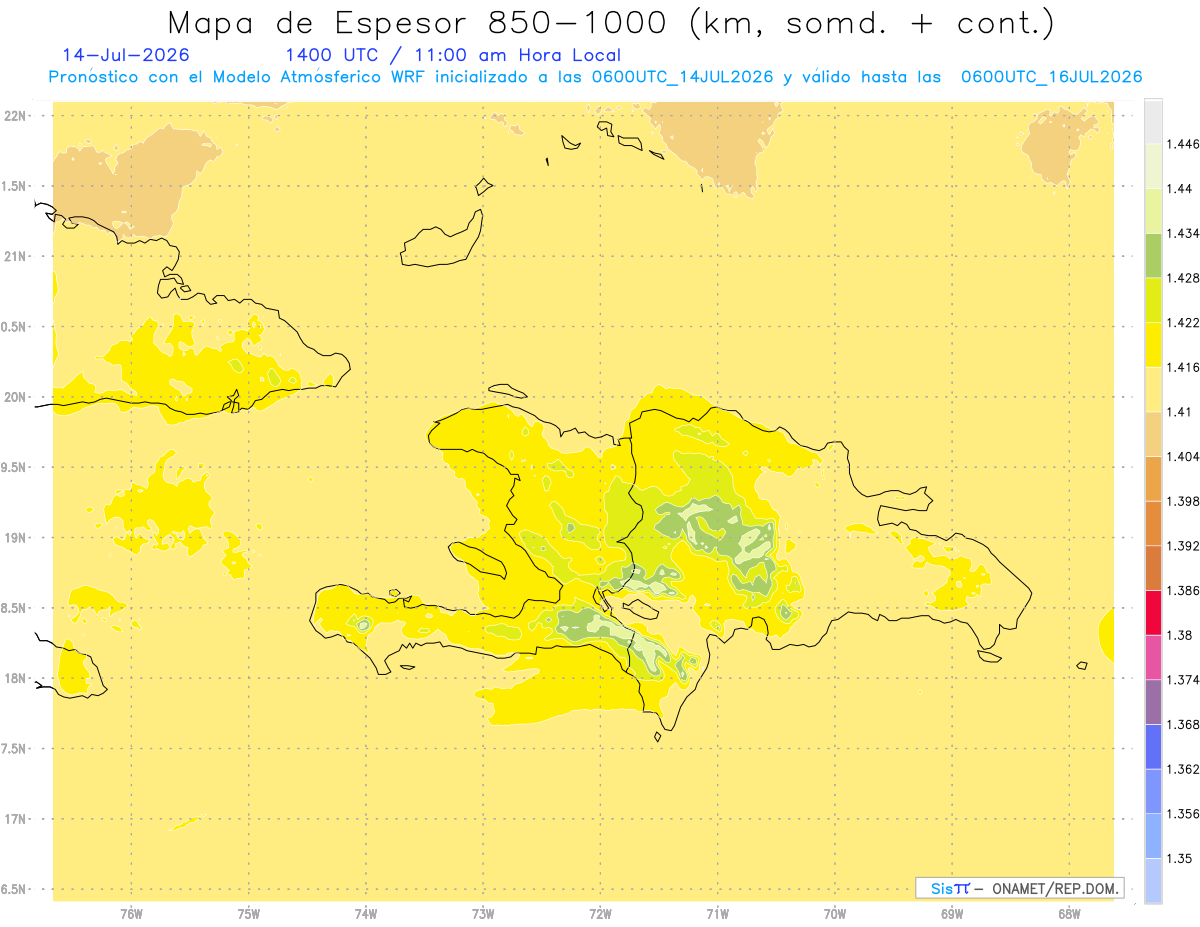Click the legend value '1.446'

pyautogui.click(x=1183, y=144)
